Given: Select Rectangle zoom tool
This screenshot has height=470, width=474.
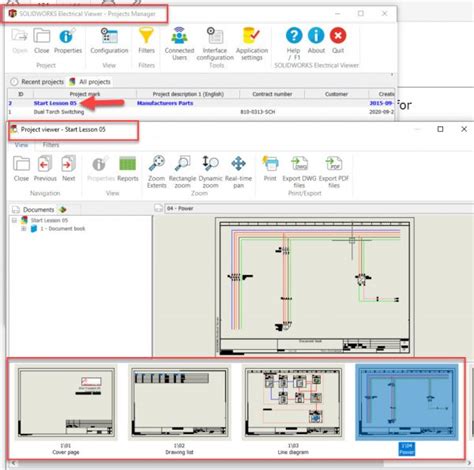Looking at the screenshot, I should 182,172.
